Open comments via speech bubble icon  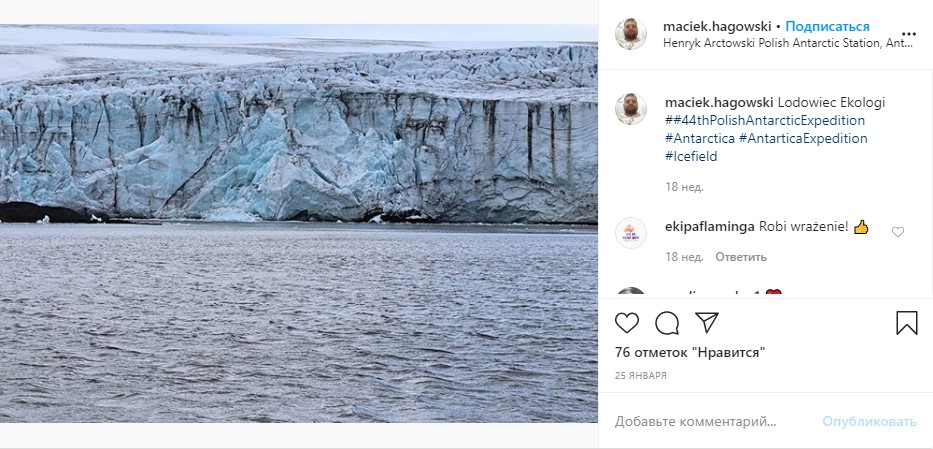coord(667,323)
